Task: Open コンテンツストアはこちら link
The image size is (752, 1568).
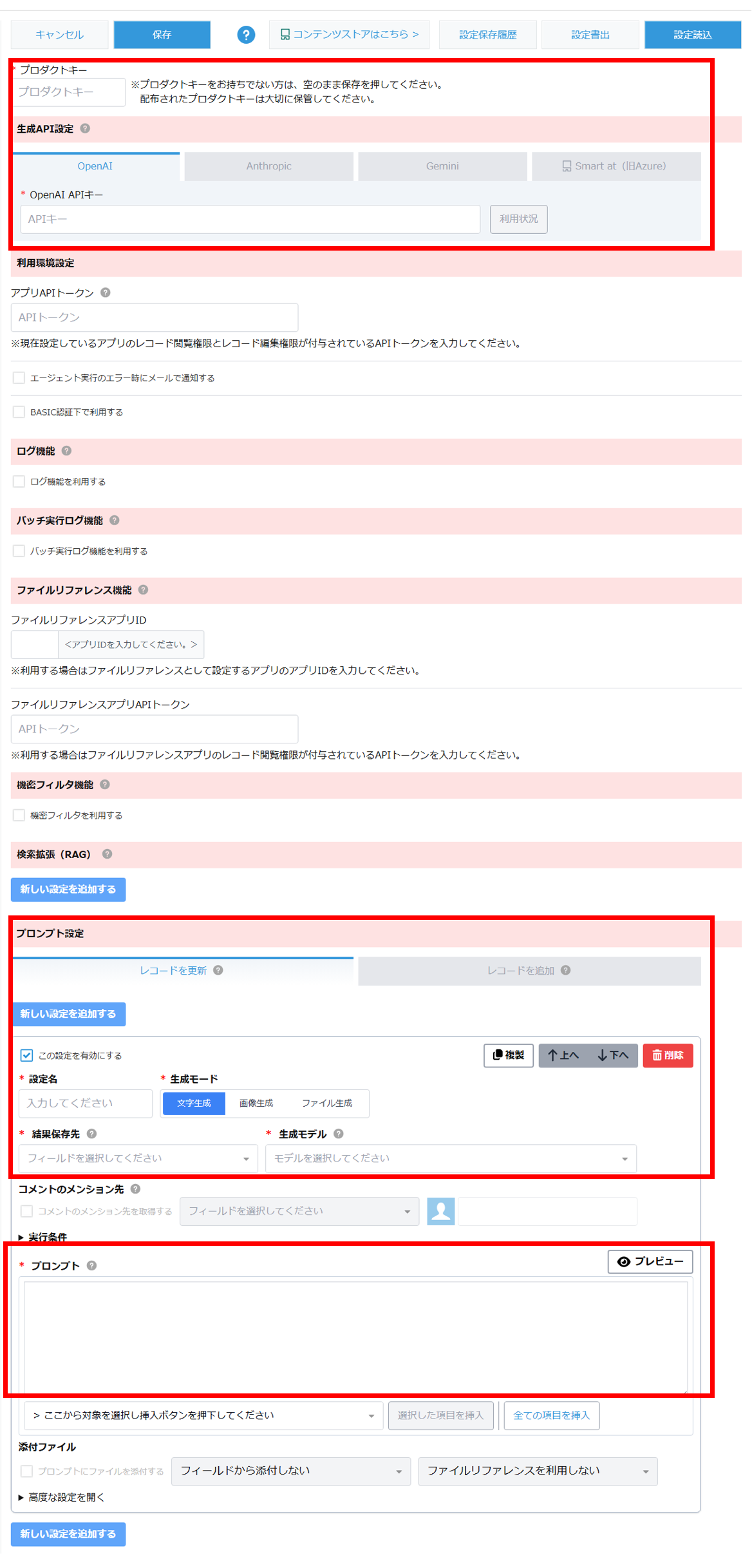Action: tap(350, 35)
